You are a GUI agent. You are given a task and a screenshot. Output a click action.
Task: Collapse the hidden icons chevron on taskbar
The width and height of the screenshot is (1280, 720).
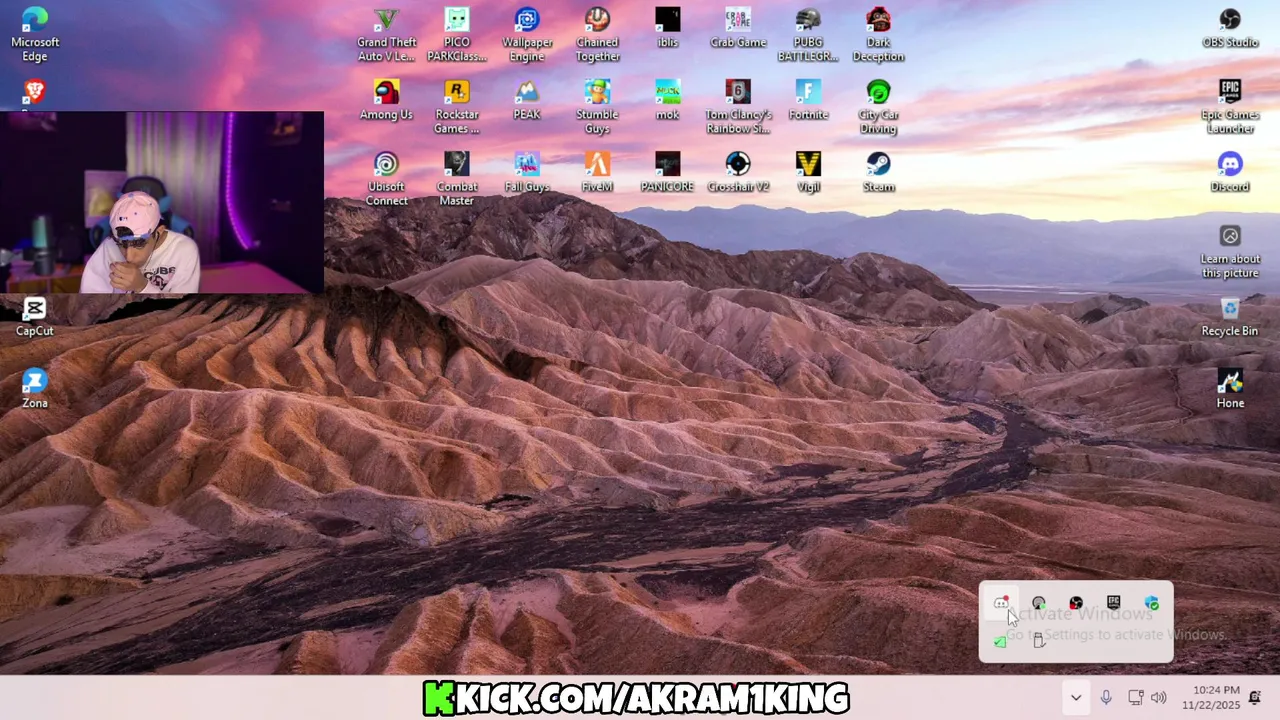[1076, 698]
